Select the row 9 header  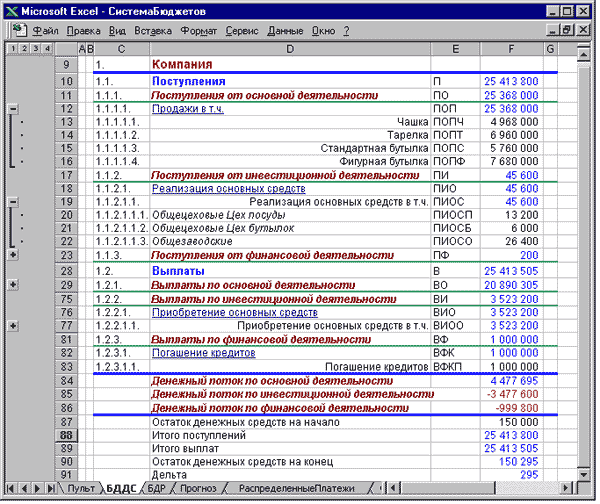[x=66, y=64]
